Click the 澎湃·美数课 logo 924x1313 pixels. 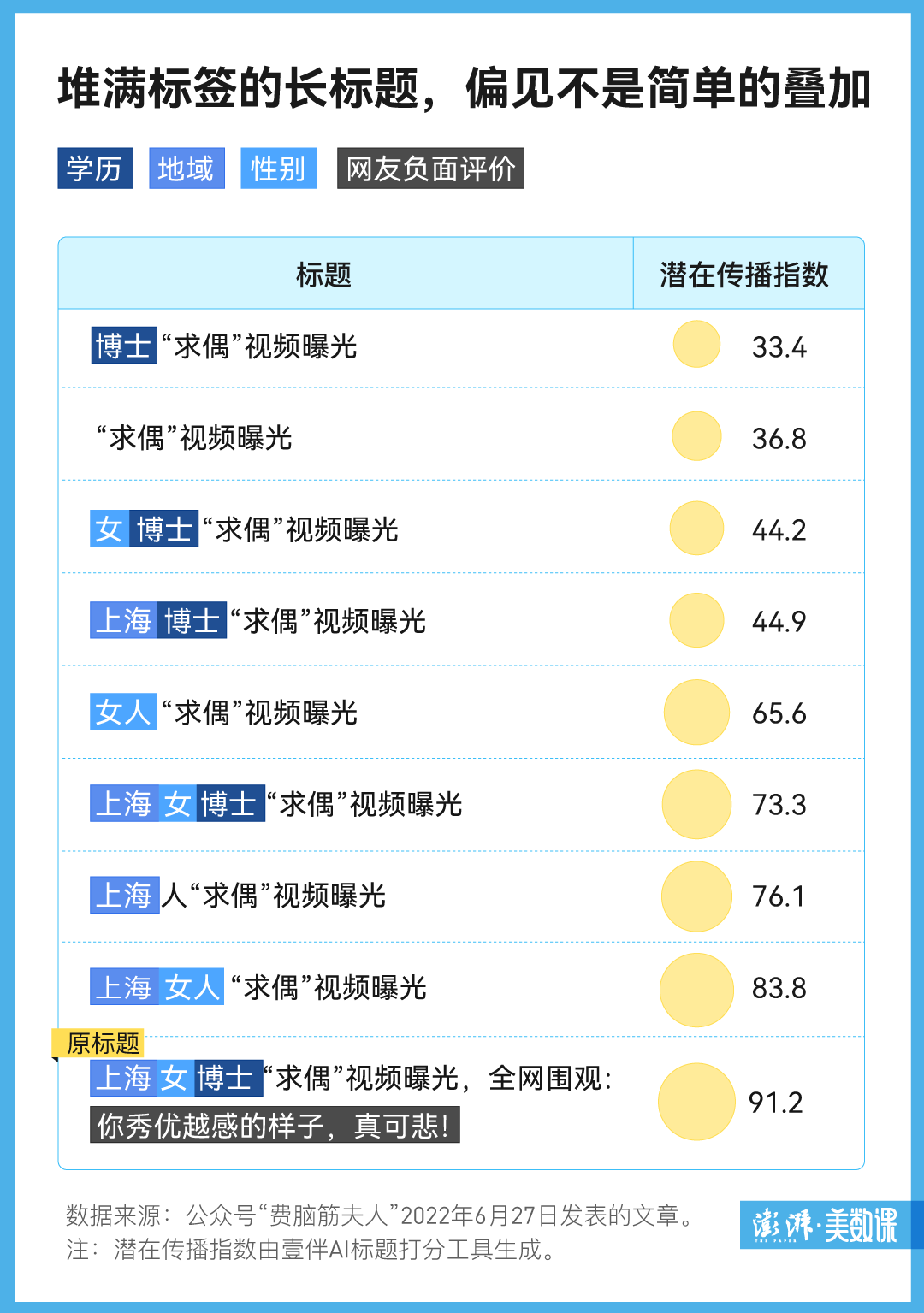(x=826, y=1225)
